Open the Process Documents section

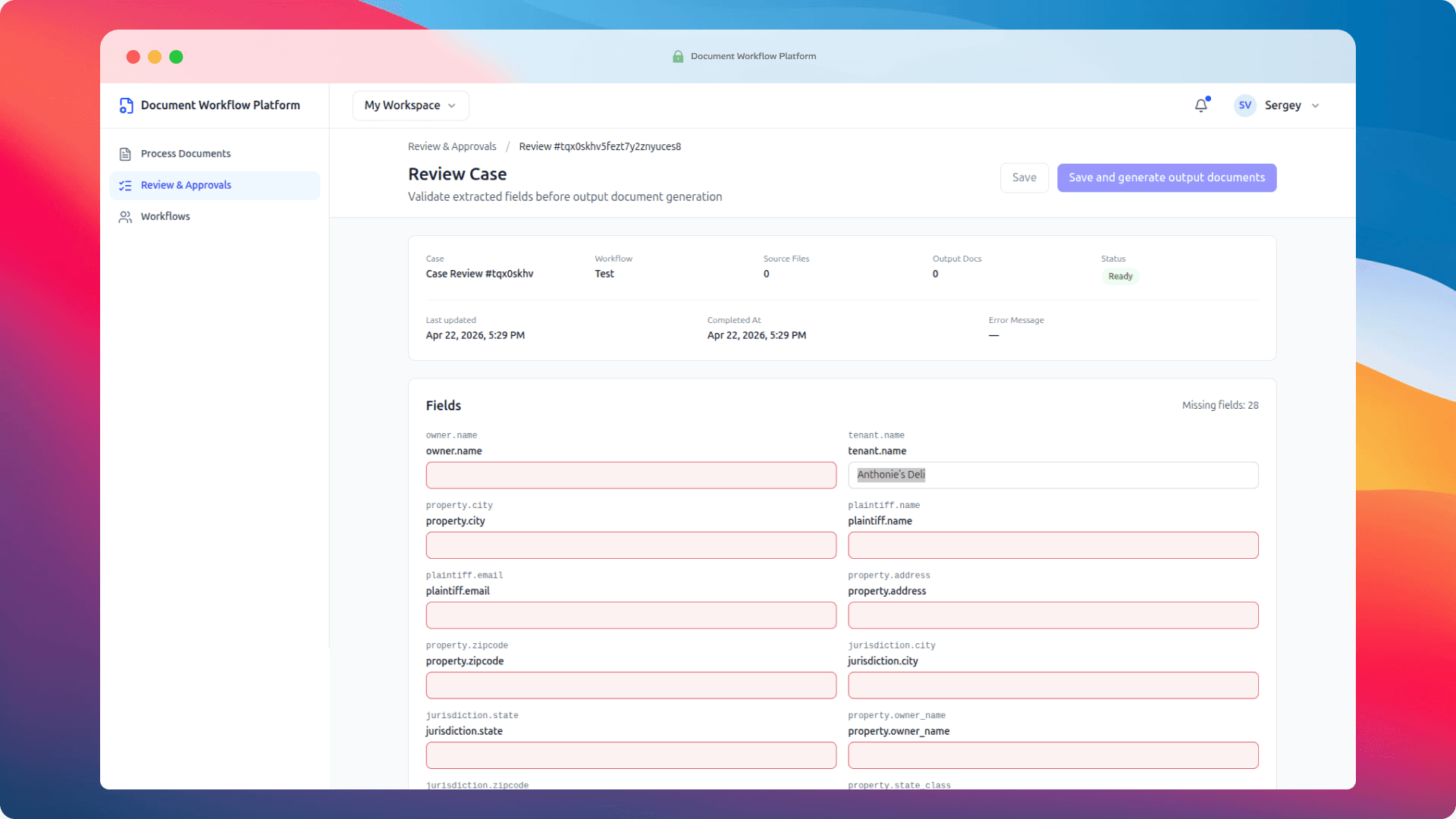click(185, 153)
